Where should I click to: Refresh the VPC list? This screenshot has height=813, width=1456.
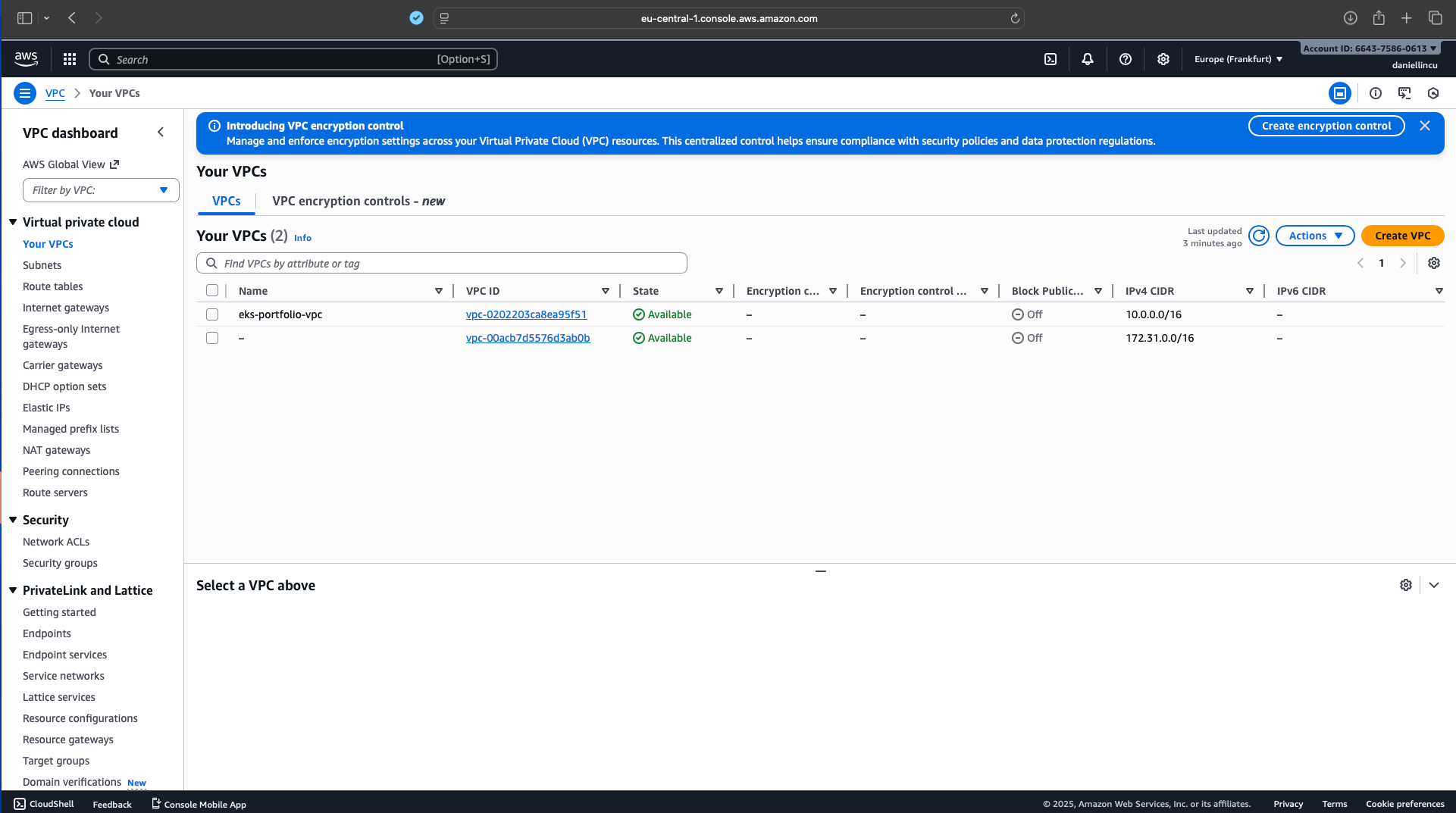click(1259, 236)
